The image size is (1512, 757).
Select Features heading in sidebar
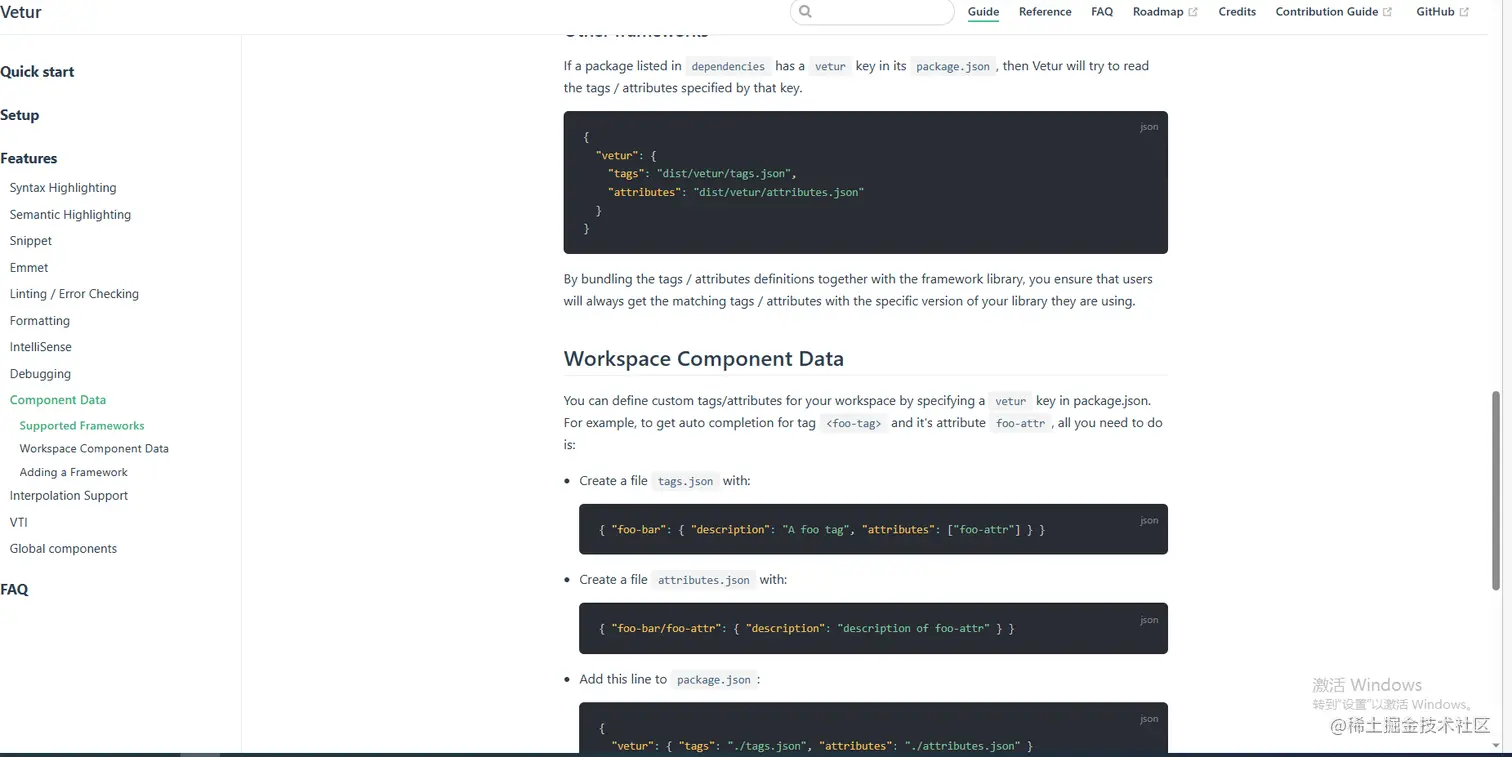tap(29, 158)
